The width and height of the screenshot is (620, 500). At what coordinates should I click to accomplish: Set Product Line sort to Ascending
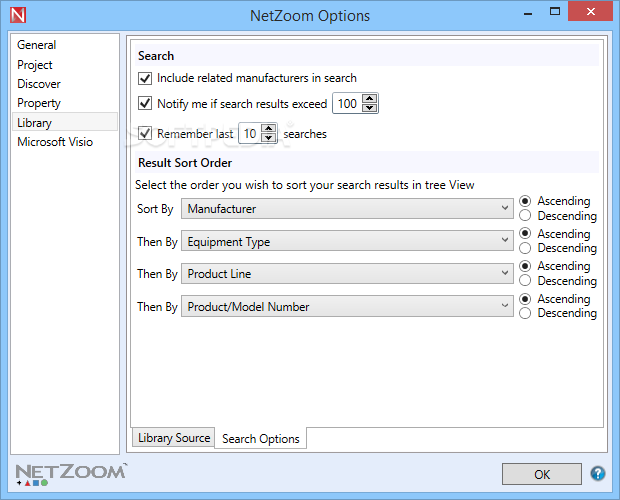(524, 266)
